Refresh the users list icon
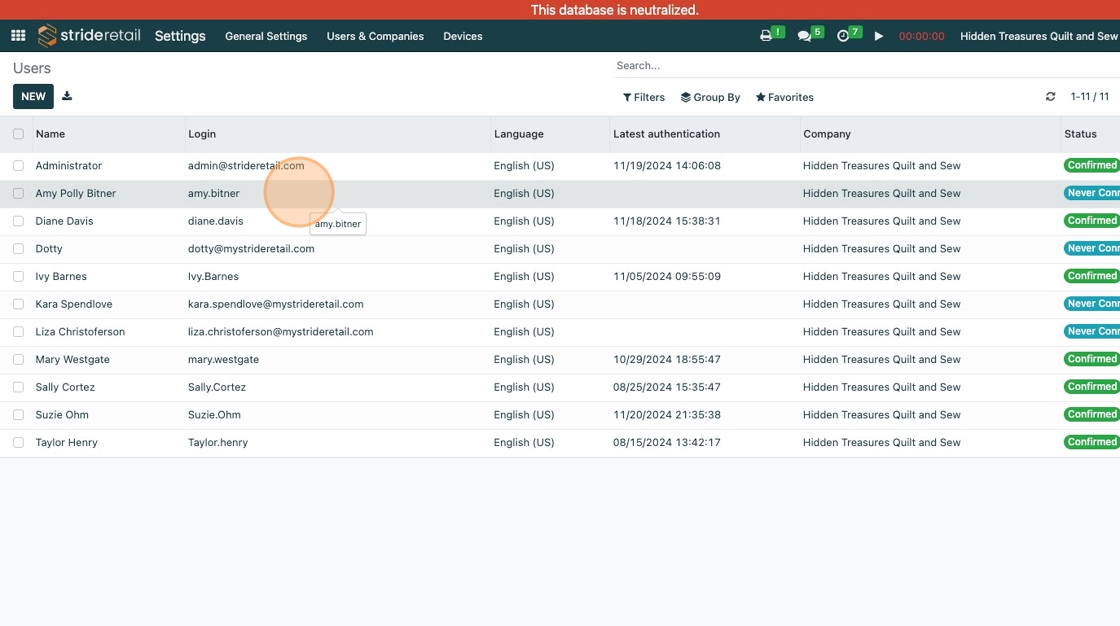This screenshot has width=1120, height=626. (x=1050, y=96)
